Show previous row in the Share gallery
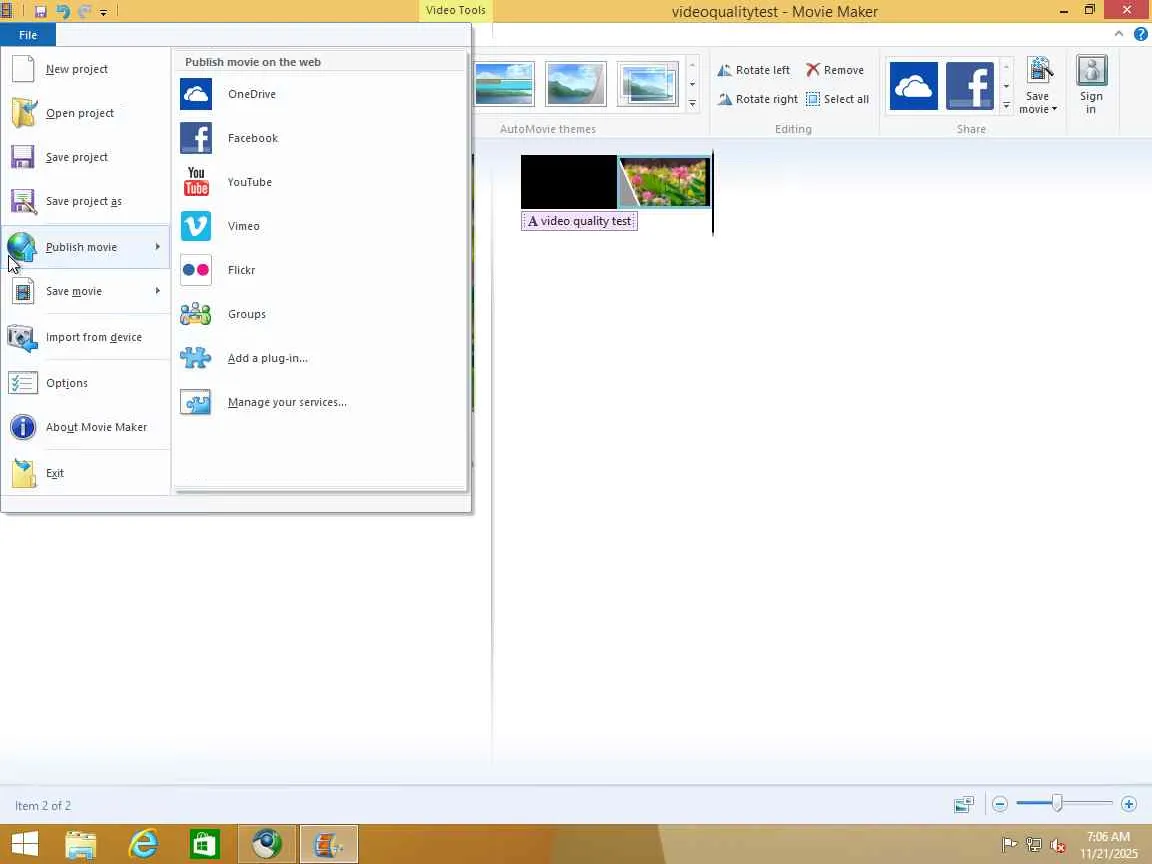This screenshot has width=1152, height=864. [1007, 67]
